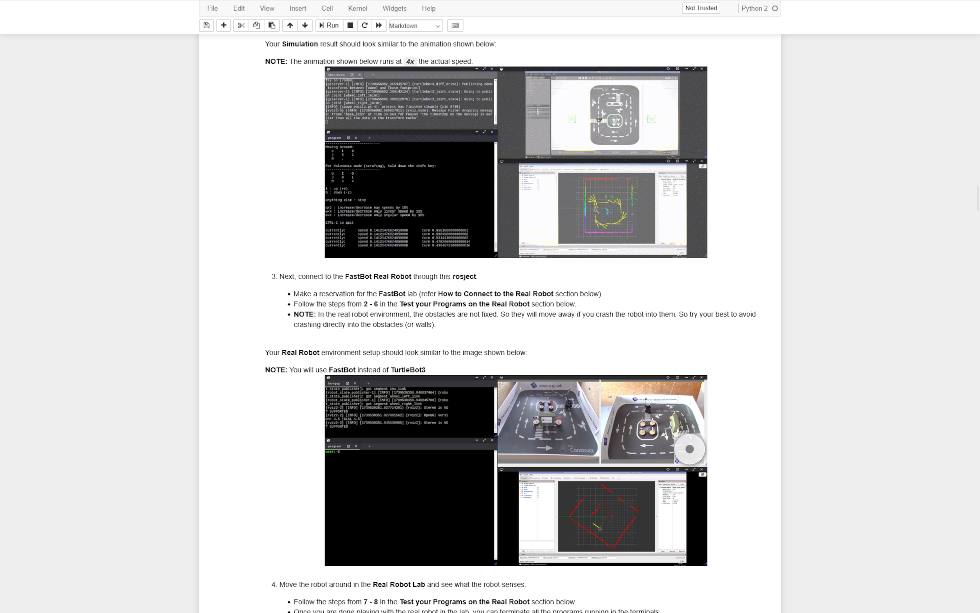Interrupt the kernel with the stop icon
The image size is (980, 613).
point(350,25)
